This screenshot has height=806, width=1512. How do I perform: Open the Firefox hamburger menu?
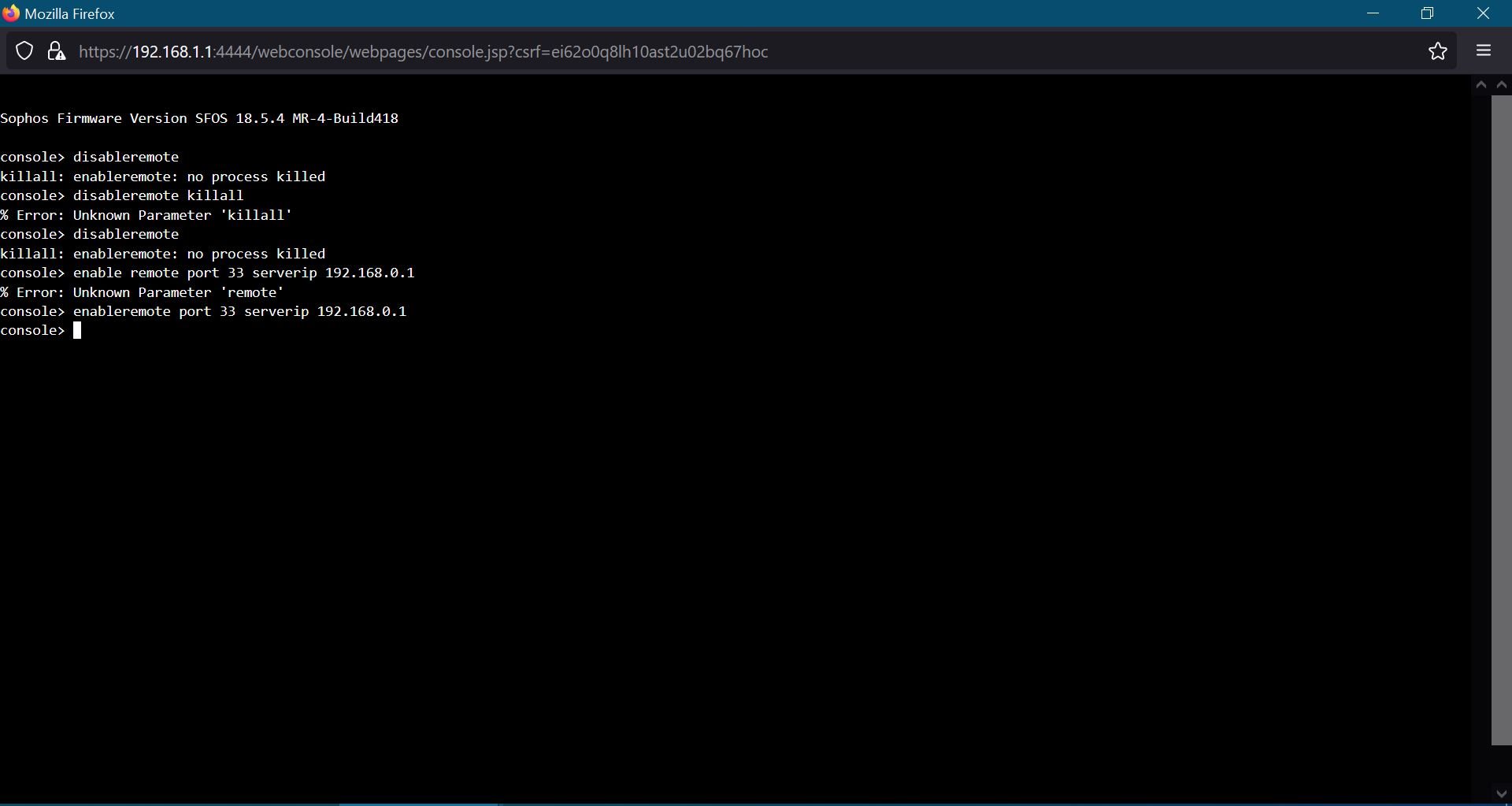coord(1484,51)
